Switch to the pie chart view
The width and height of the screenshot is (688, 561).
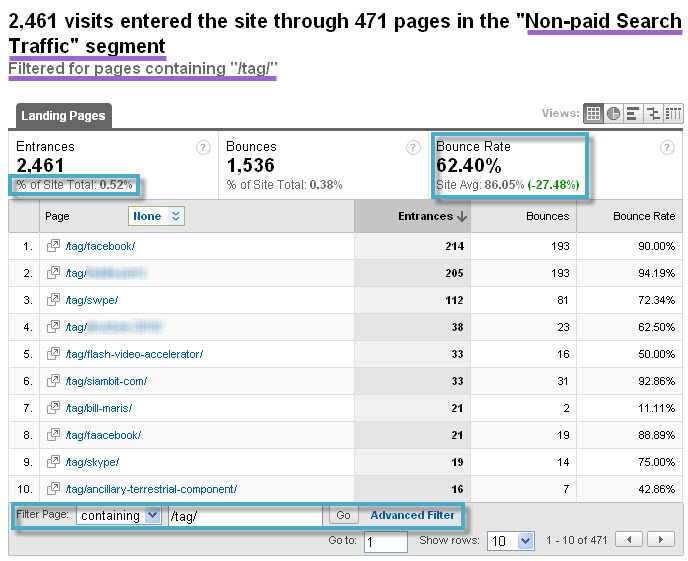click(613, 114)
